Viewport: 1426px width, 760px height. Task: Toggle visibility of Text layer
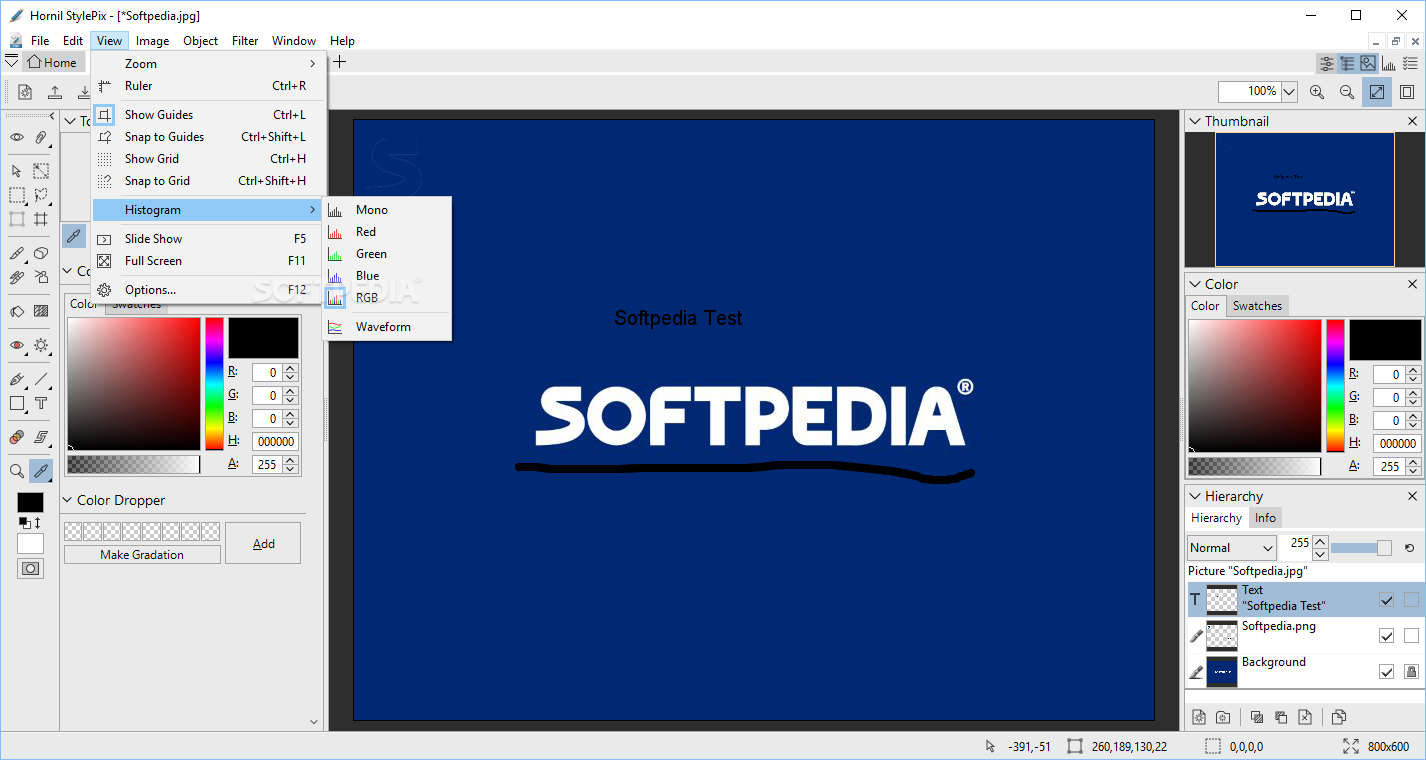[1386, 600]
